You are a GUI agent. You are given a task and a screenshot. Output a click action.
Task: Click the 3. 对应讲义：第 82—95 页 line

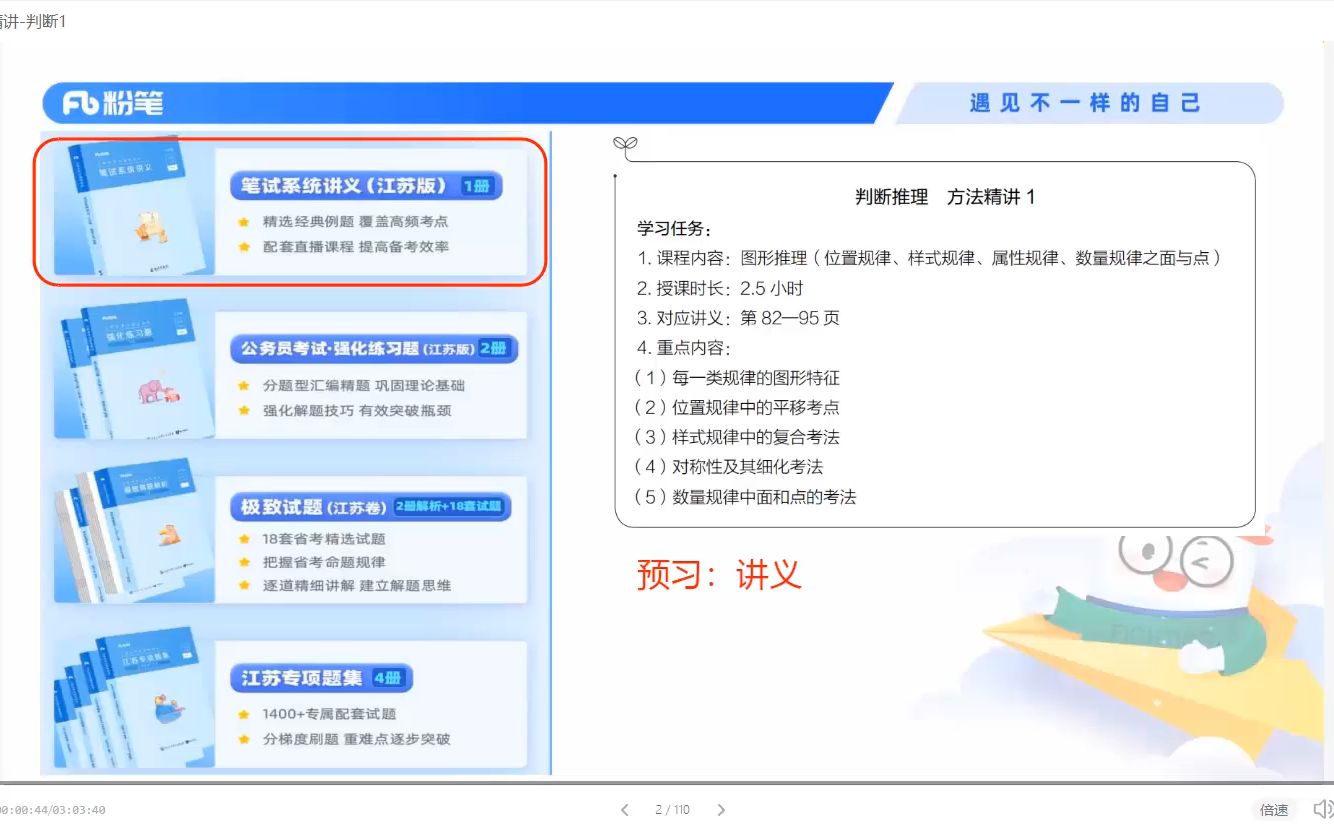[x=738, y=319]
